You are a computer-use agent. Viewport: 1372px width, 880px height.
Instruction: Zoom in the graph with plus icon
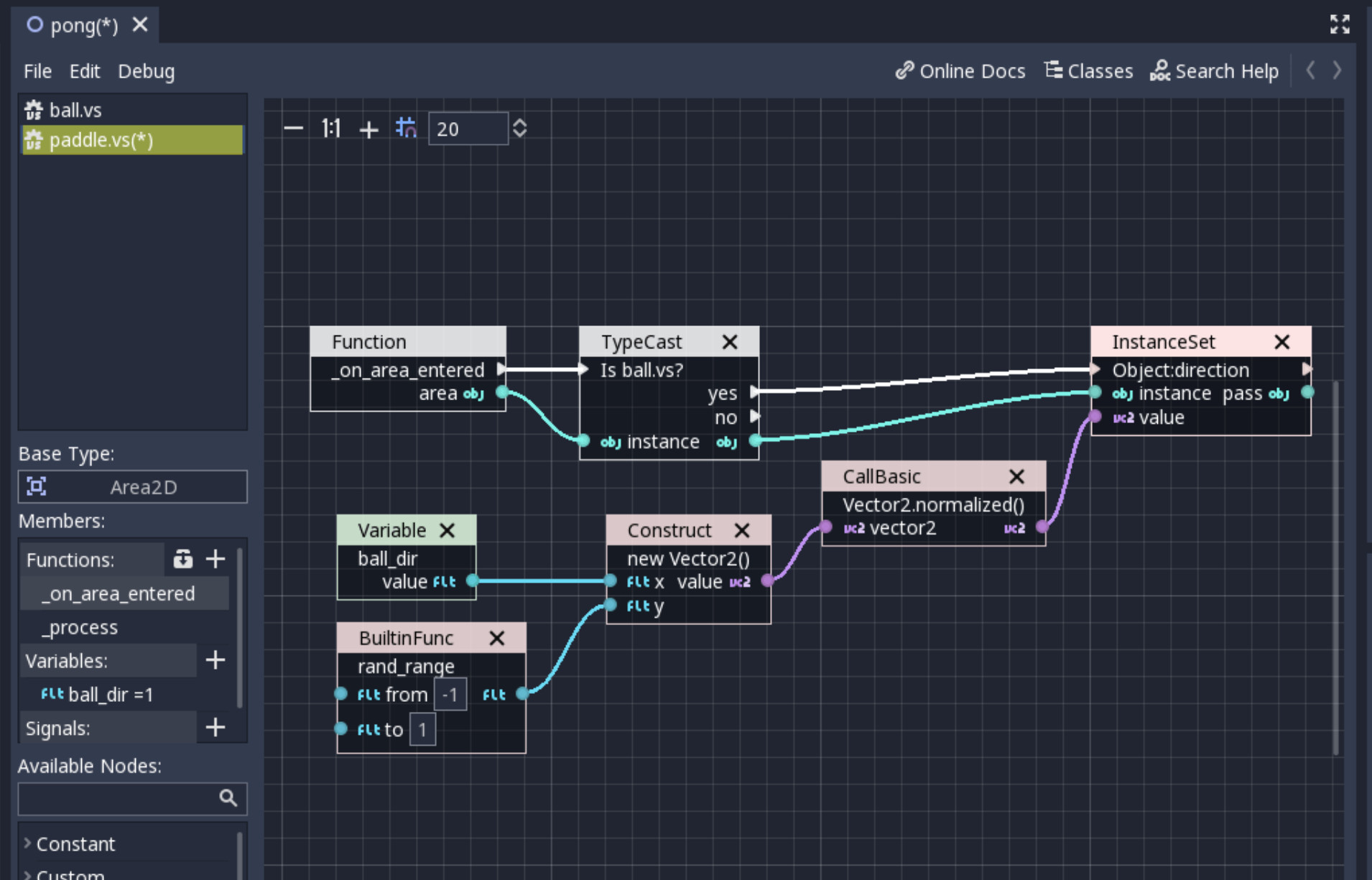[x=369, y=129]
